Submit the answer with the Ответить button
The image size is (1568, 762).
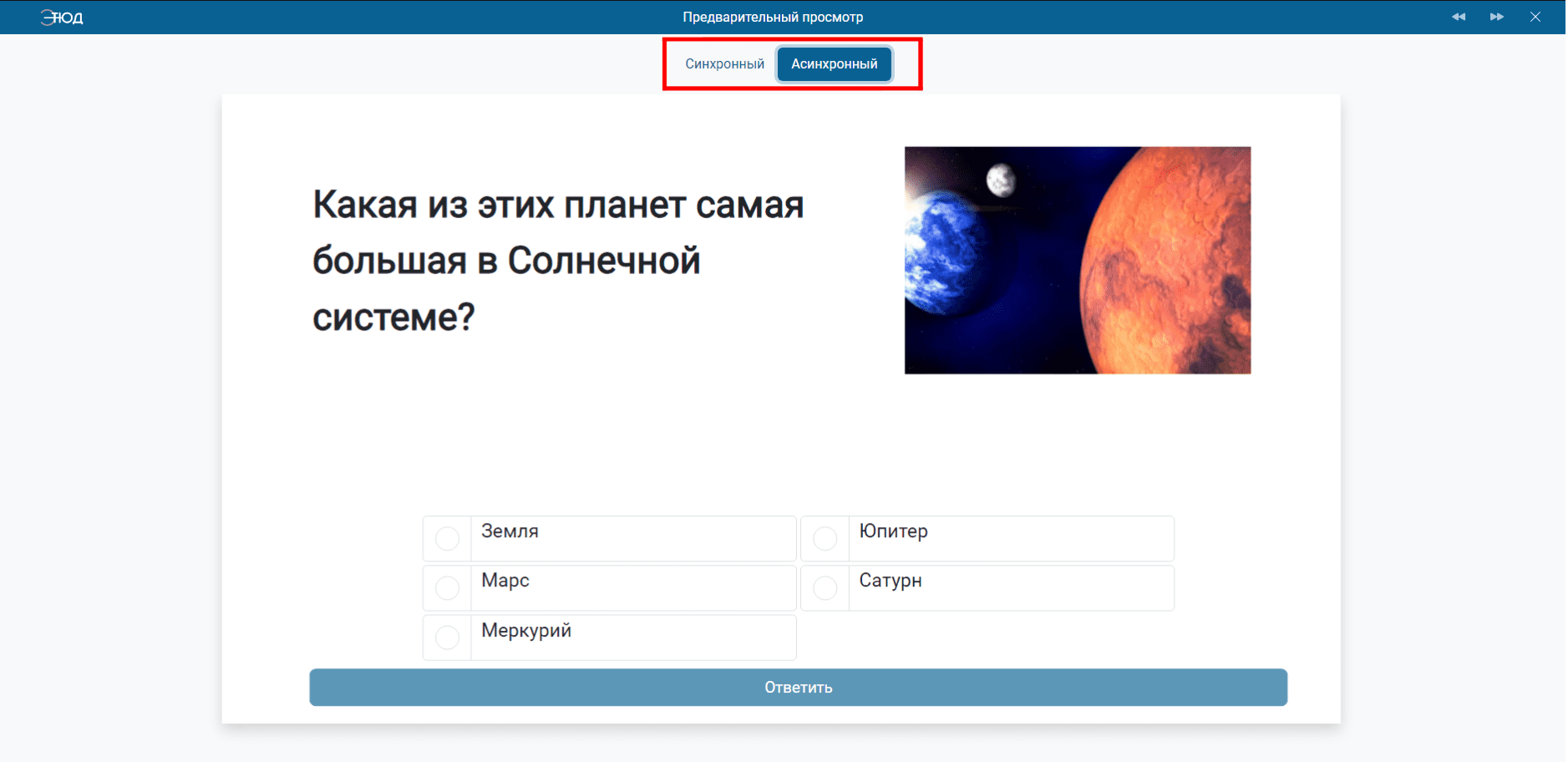click(798, 688)
